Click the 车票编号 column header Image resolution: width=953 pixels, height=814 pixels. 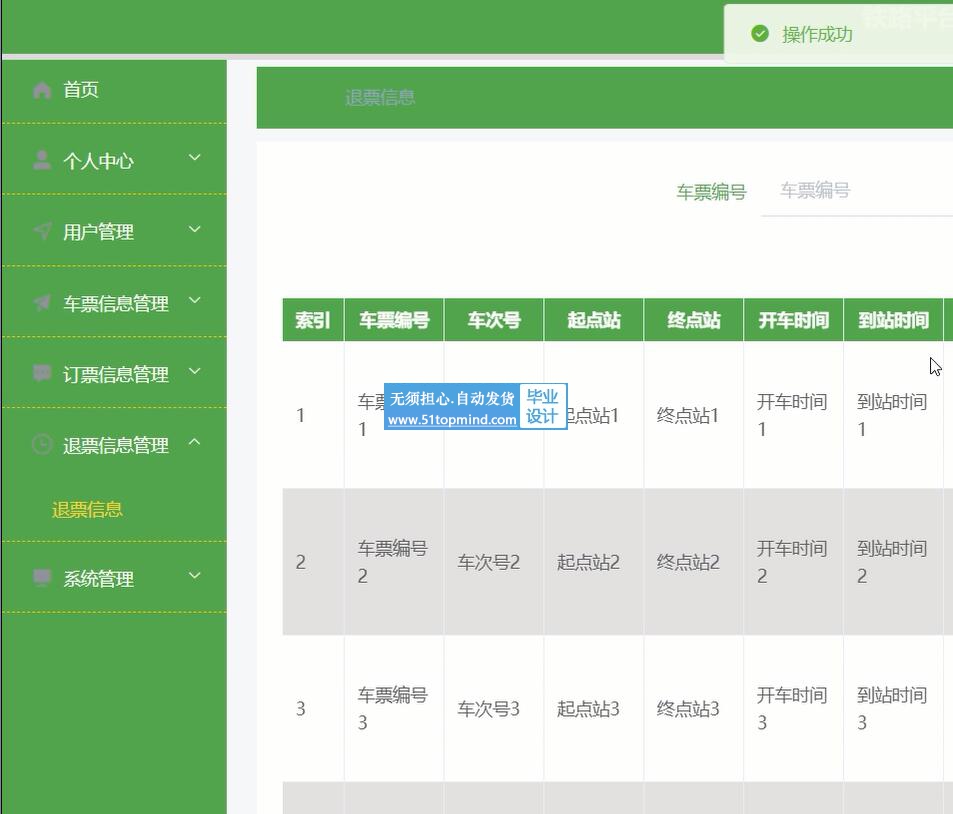coord(394,320)
